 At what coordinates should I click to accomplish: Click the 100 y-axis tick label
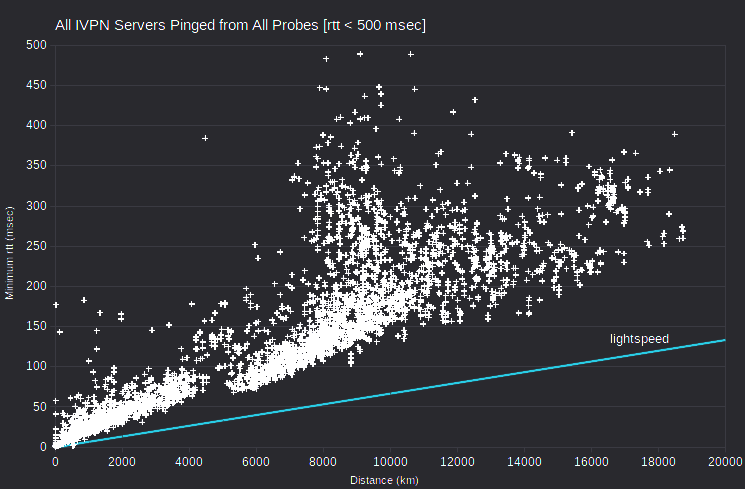pos(37,366)
